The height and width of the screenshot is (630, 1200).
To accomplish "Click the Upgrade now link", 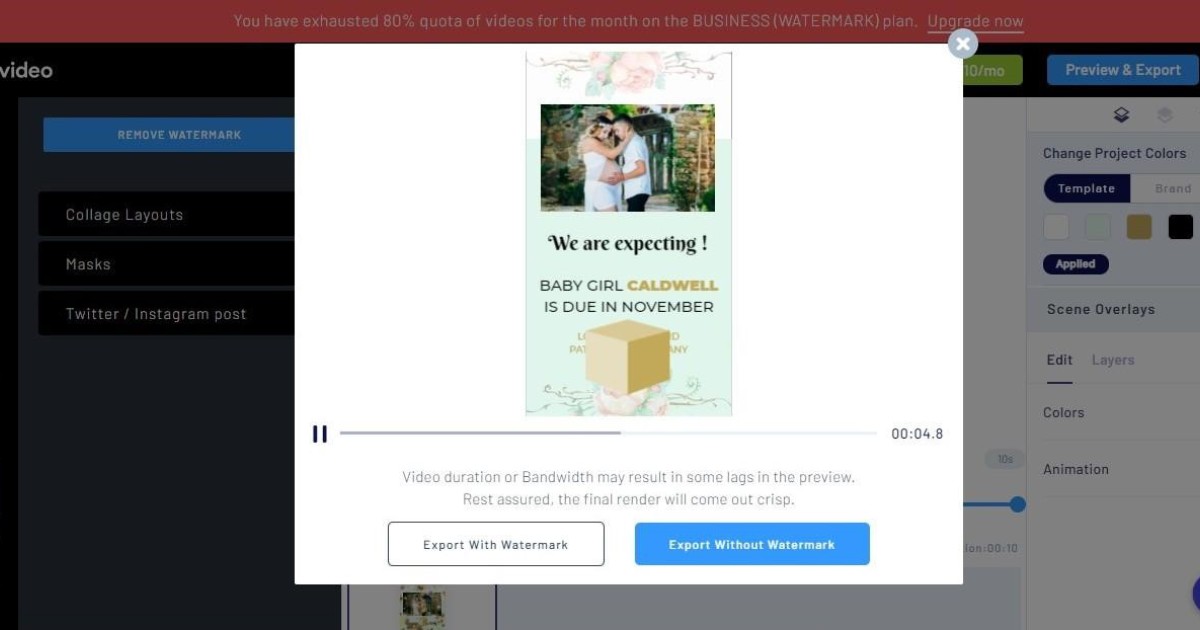I will tap(975, 21).
